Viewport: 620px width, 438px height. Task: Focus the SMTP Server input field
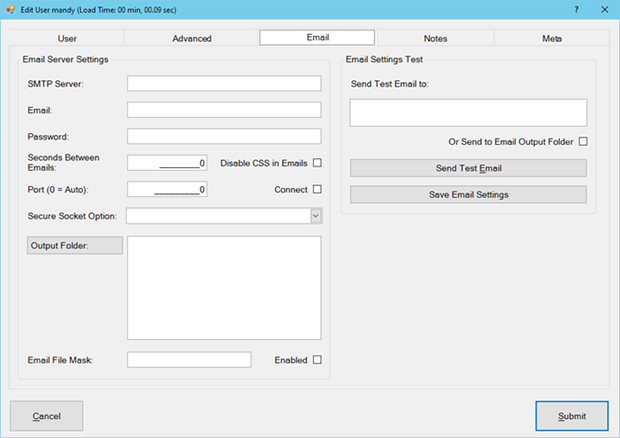tap(224, 83)
